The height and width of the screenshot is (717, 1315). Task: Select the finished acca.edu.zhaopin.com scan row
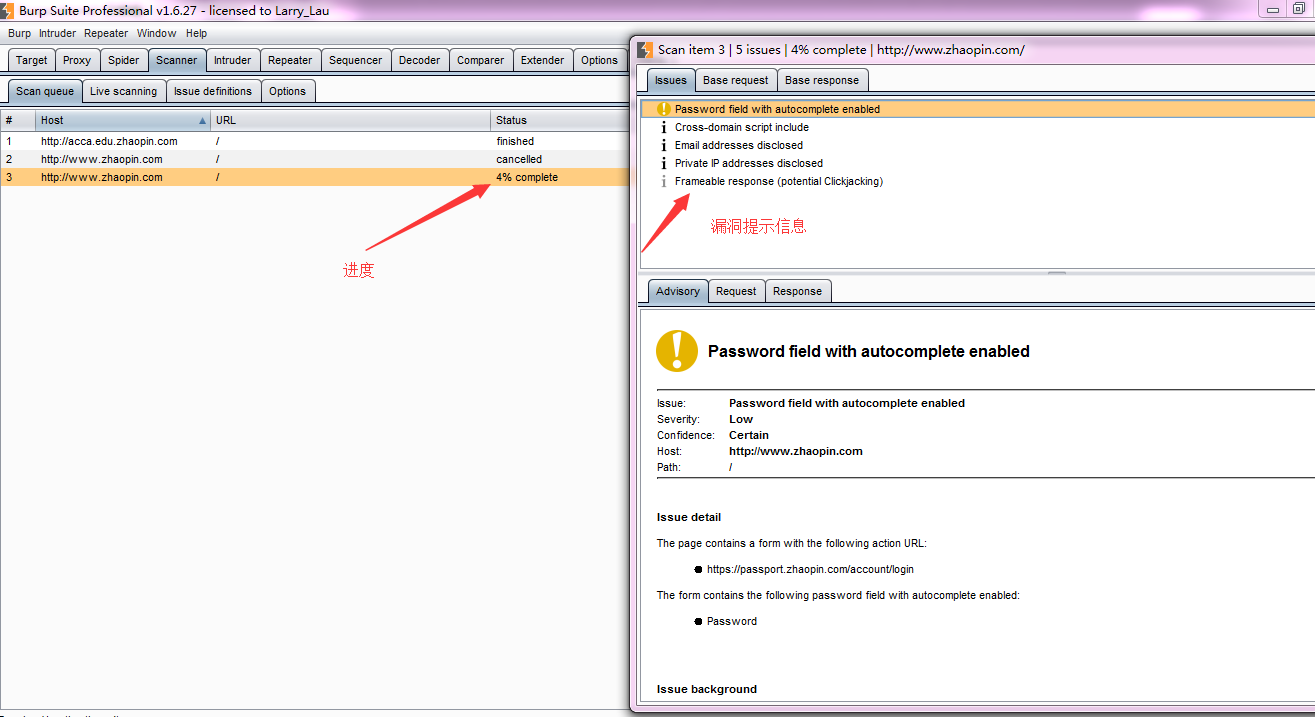click(300, 141)
